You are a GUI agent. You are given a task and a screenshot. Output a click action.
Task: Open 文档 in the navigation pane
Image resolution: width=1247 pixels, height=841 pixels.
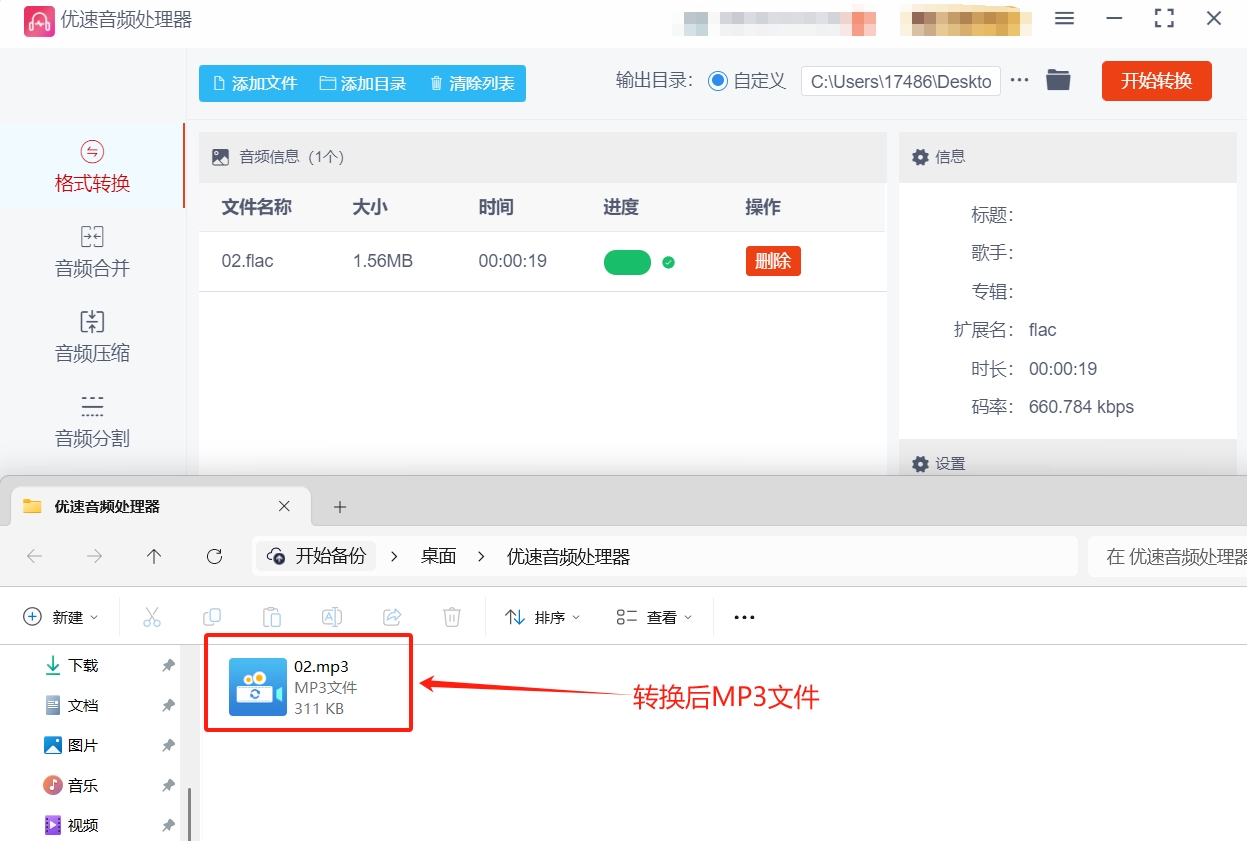tap(84, 705)
